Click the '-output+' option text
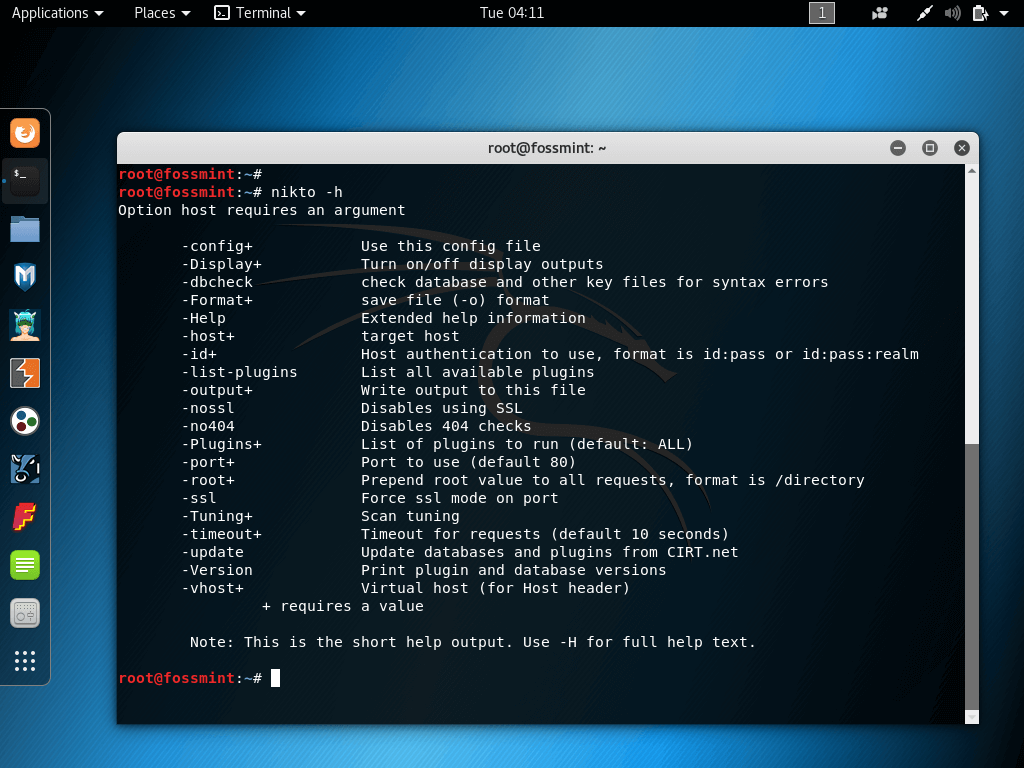Screen dimensions: 1024x768 [x=217, y=391]
